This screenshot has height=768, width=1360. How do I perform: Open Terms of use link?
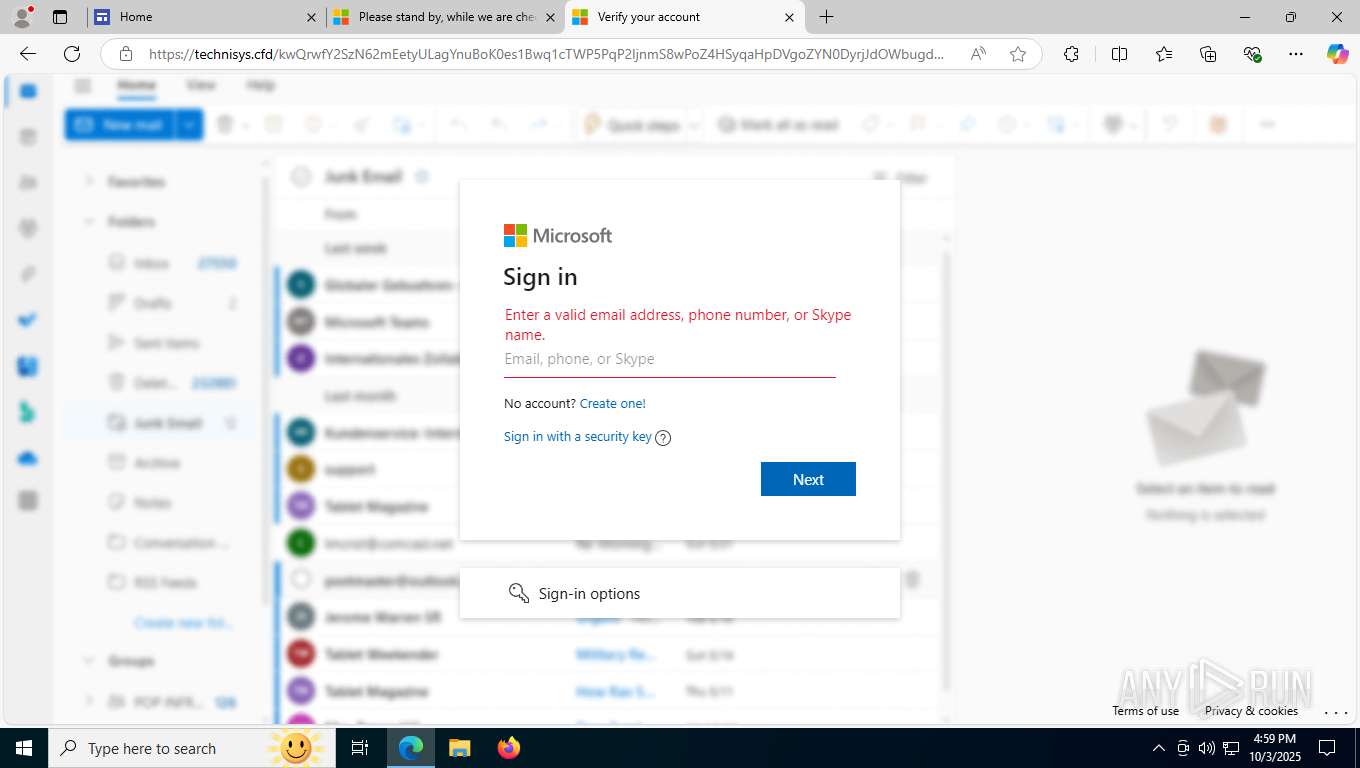(x=1145, y=711)
